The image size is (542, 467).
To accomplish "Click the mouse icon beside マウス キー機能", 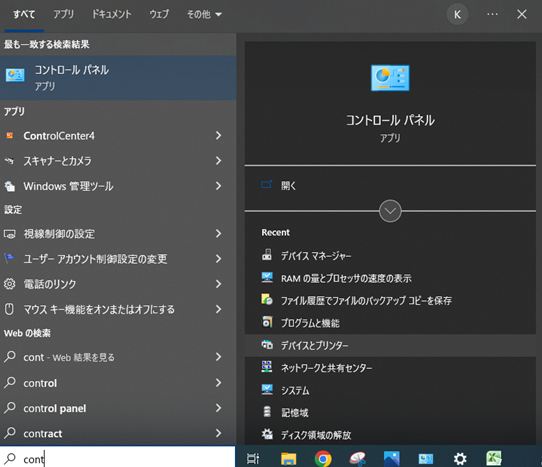I will point(10,309).
